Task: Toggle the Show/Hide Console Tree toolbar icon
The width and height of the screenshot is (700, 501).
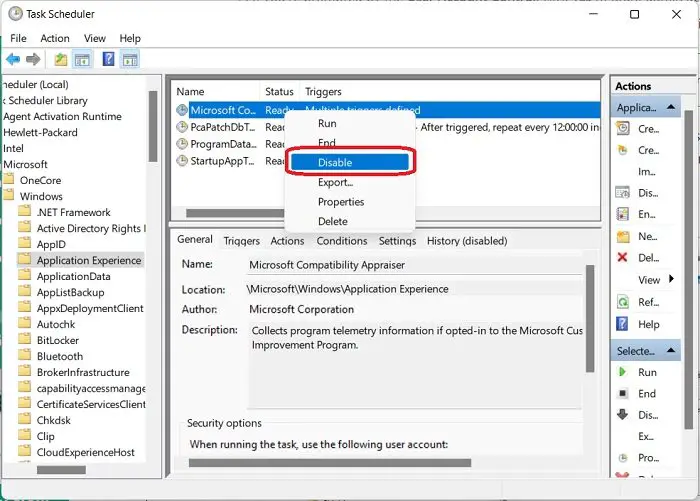Action: tap(82, 59)
